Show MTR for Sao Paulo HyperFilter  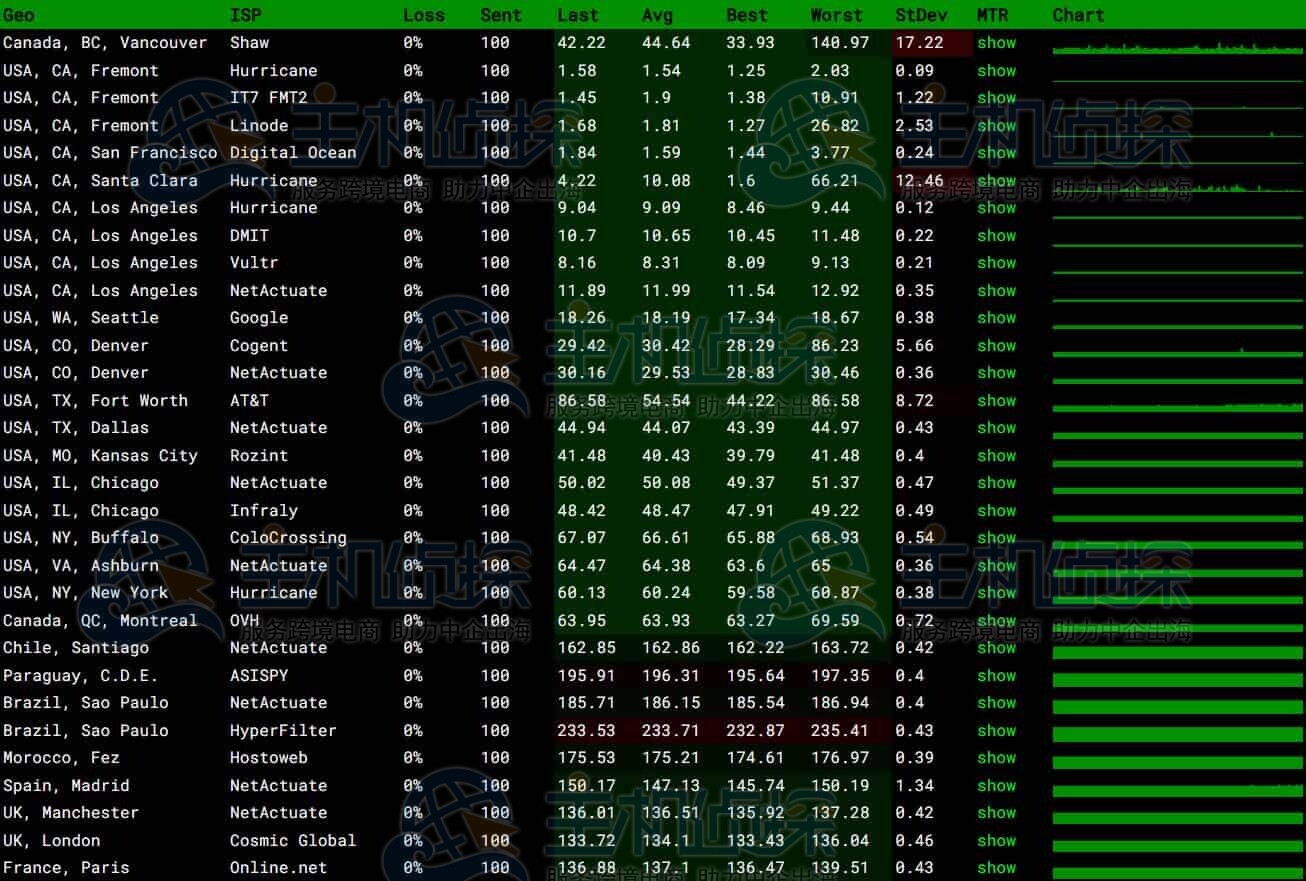pos(996,731)
